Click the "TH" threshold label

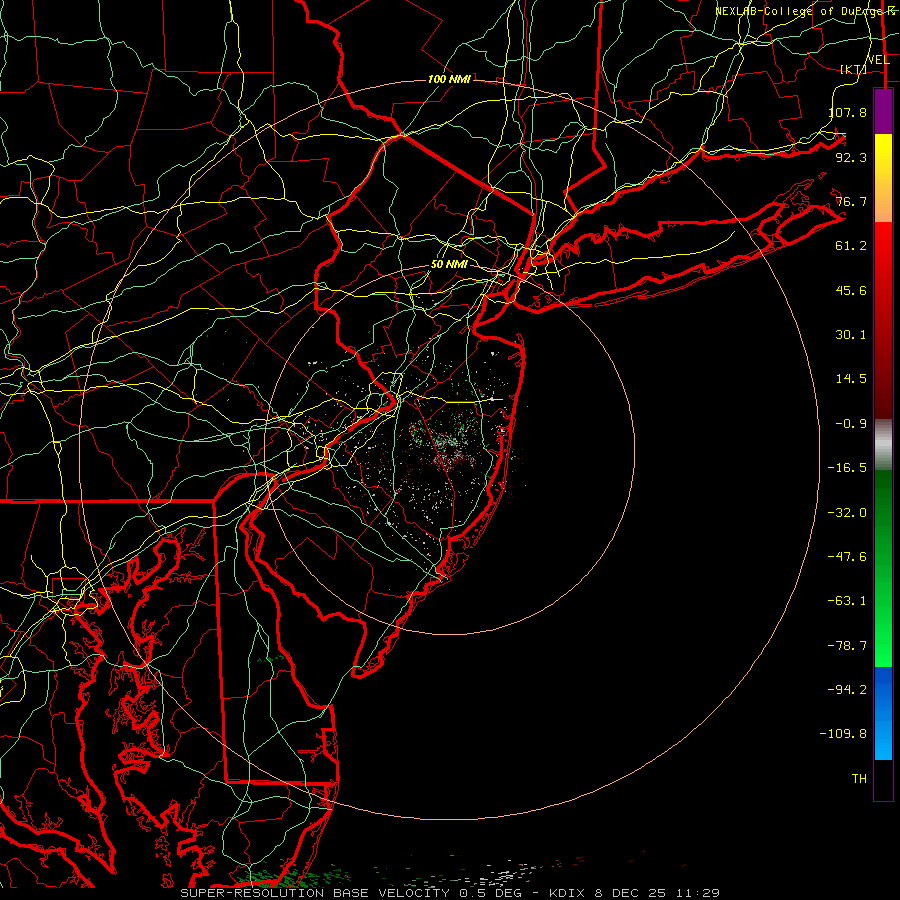click(x=859, y=779)
